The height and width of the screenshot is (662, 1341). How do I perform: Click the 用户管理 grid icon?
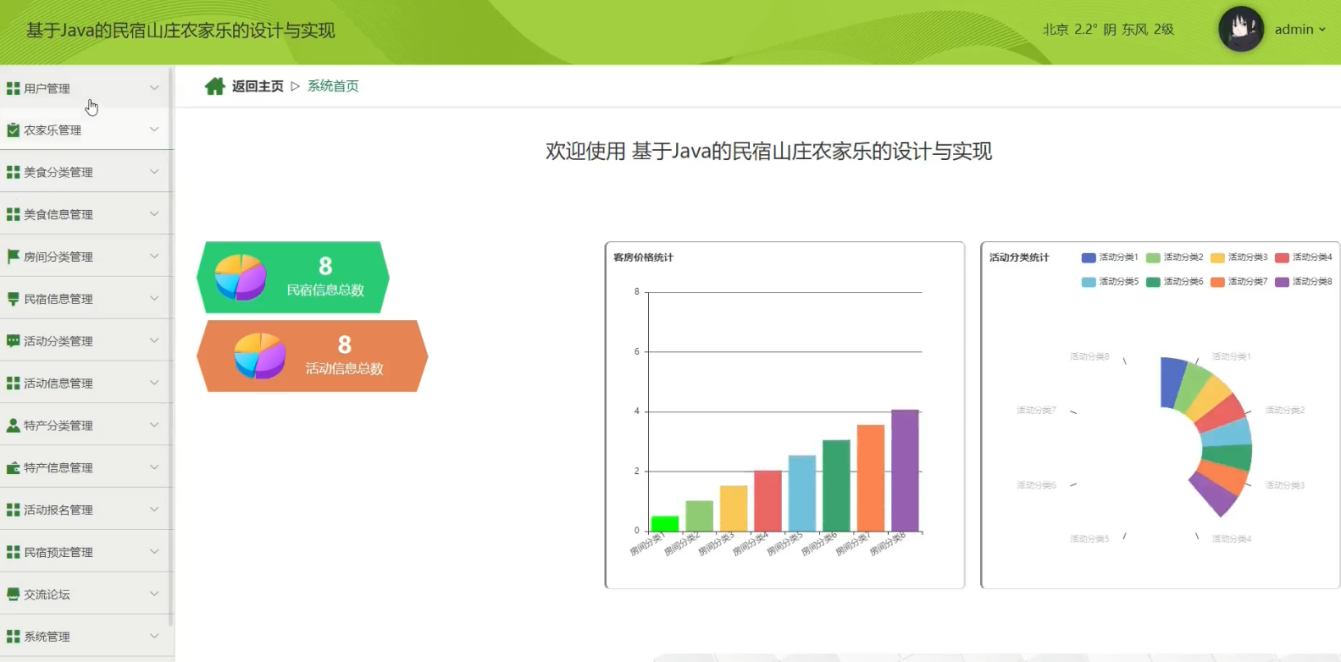[13, 89]
